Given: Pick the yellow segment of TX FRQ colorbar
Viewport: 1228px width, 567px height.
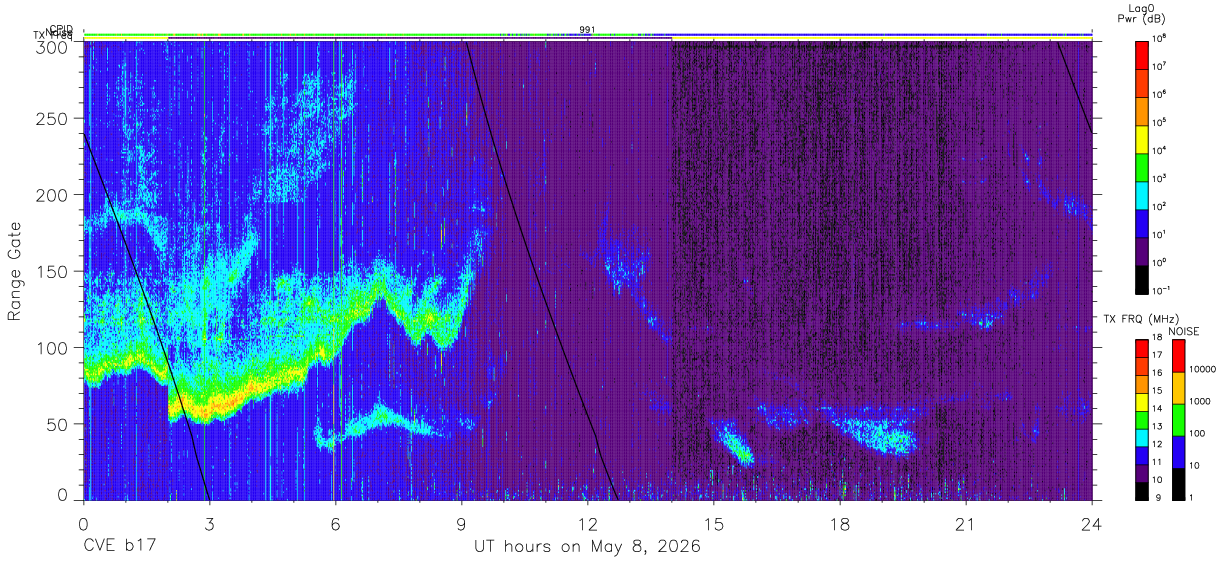Looking at the screenshot, I should 1142,402.
